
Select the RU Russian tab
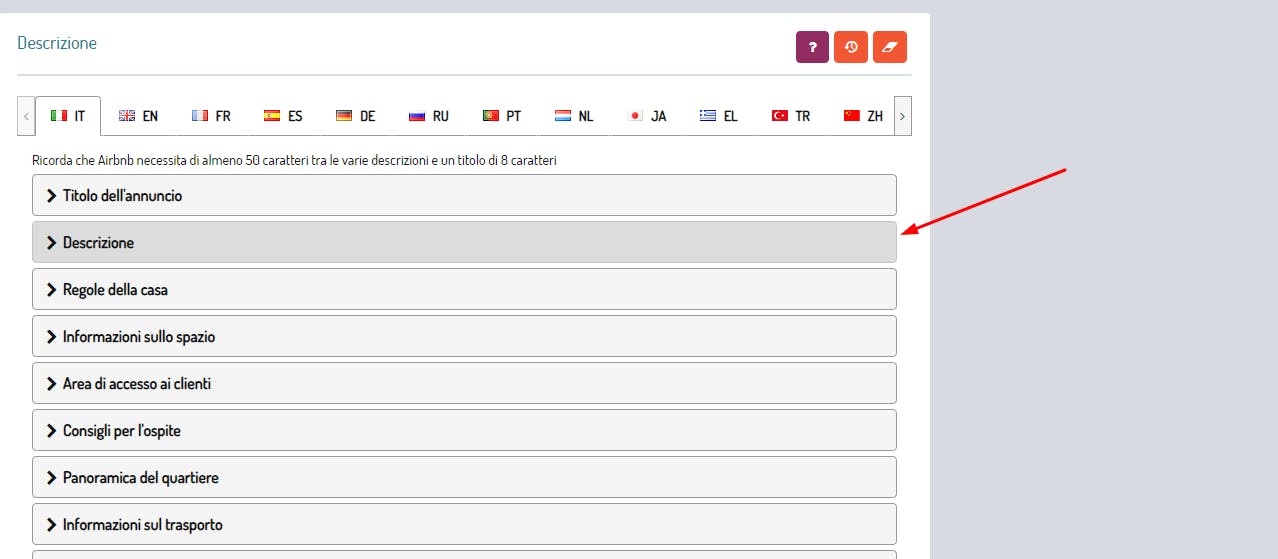point(429,116)
